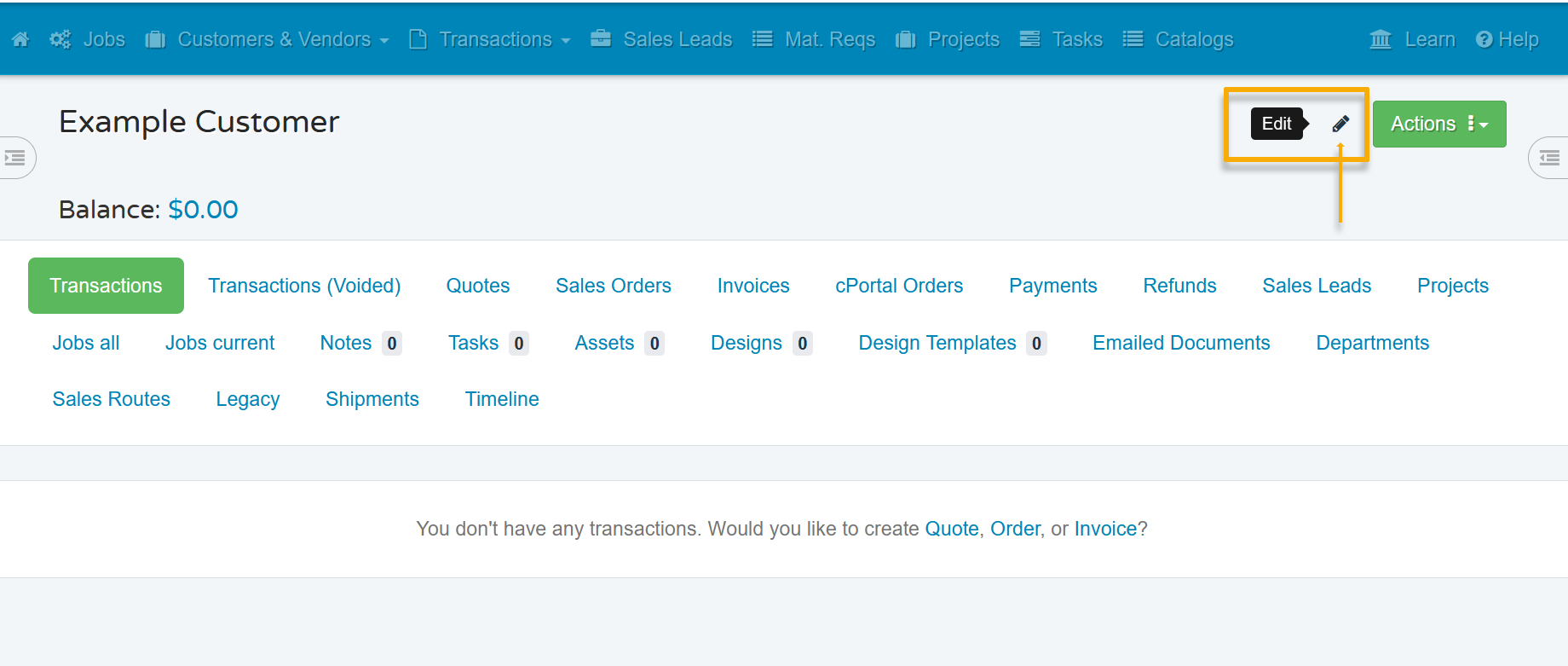Switch to the Design Templates tab
This screenshot has width=1568, height=666.
[953, 343]
